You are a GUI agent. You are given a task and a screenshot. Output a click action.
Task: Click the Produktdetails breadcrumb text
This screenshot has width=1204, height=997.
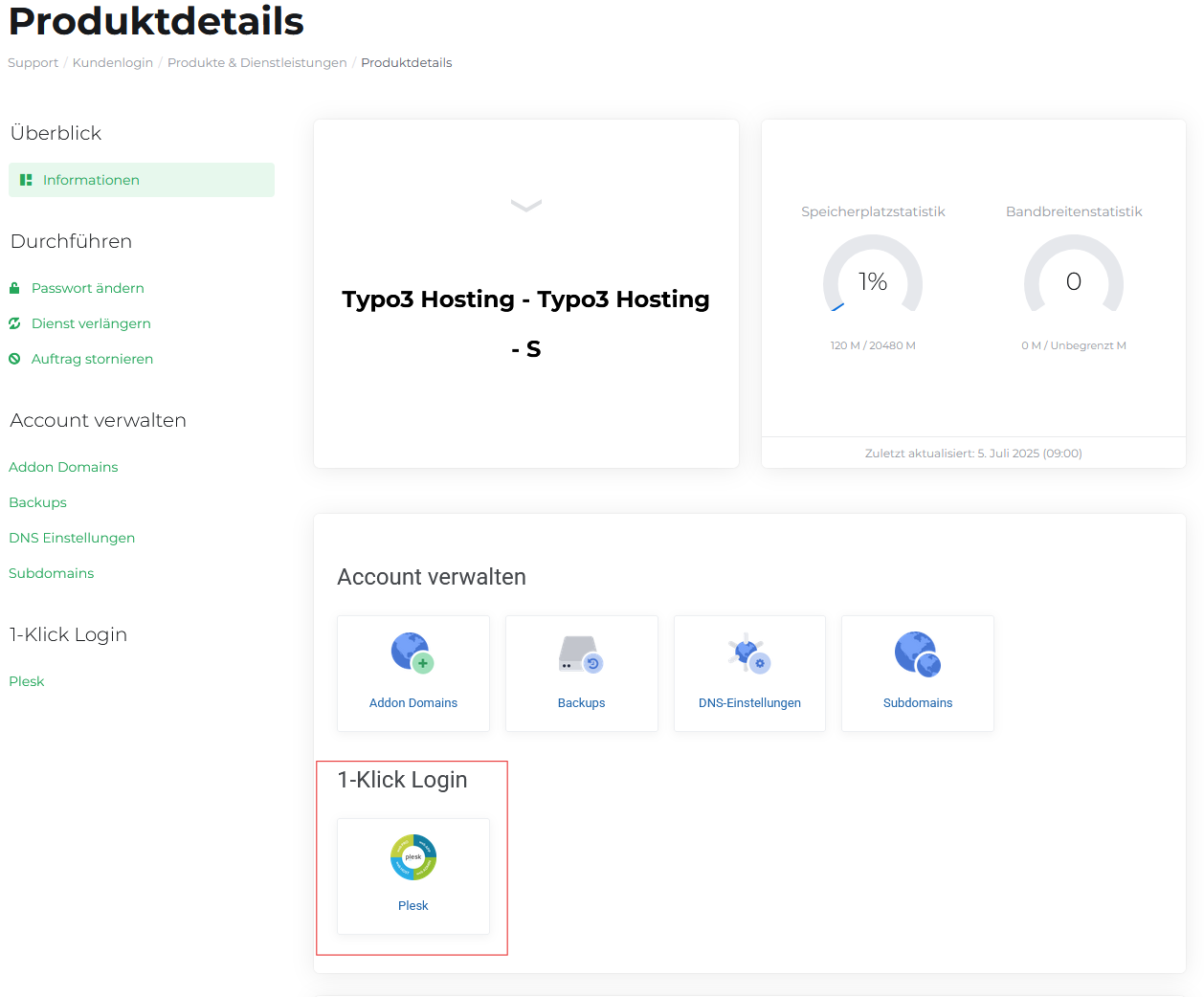pos(406,62)
